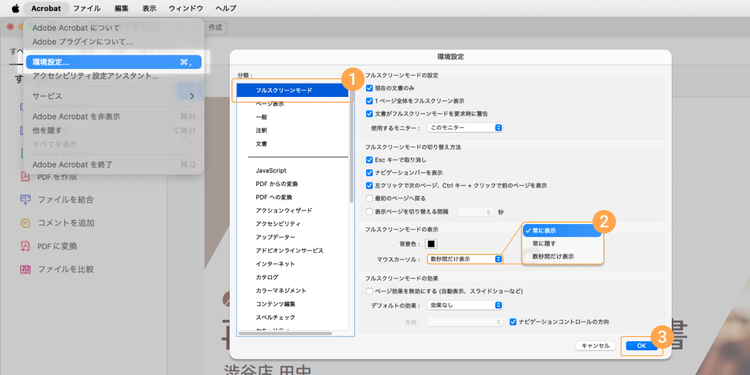Toggle 1 ページ全体をフルスクリーン表示 checkbox
The width and height of the screenshot is (750, 375).
[x=369, y=101]
